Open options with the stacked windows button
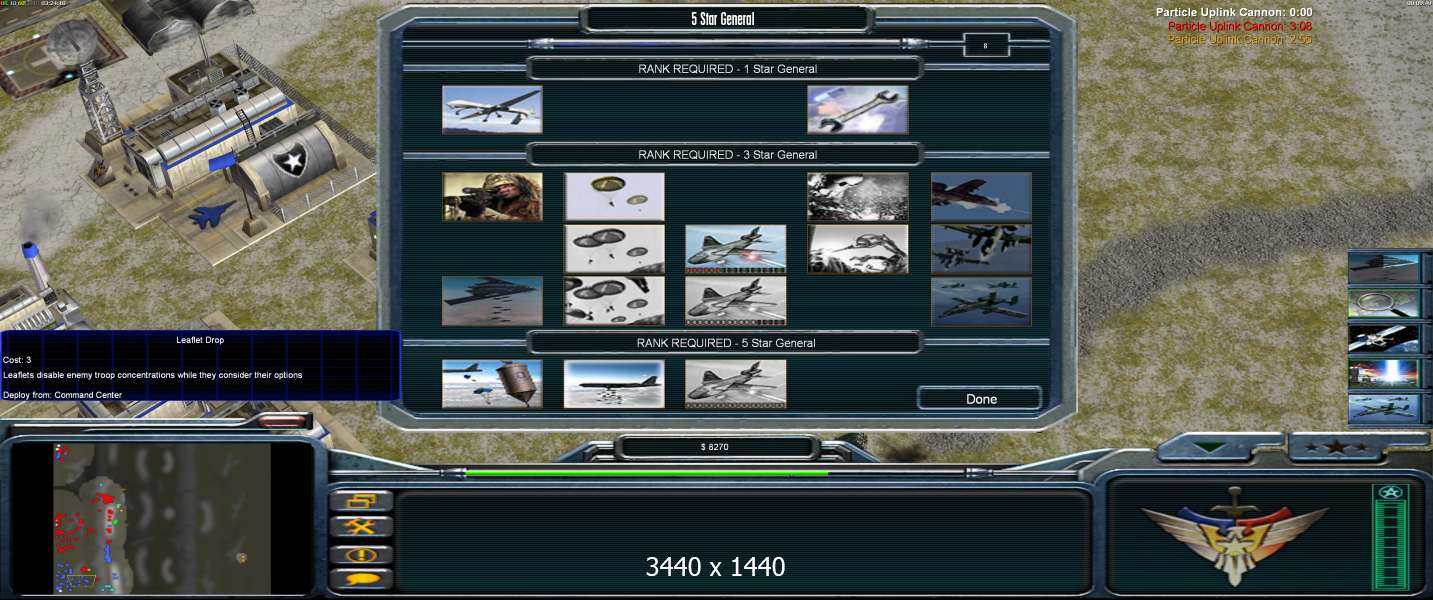The height and width of the screenshot is (600, 1433). pyautogui.click(x=360, y=501)
